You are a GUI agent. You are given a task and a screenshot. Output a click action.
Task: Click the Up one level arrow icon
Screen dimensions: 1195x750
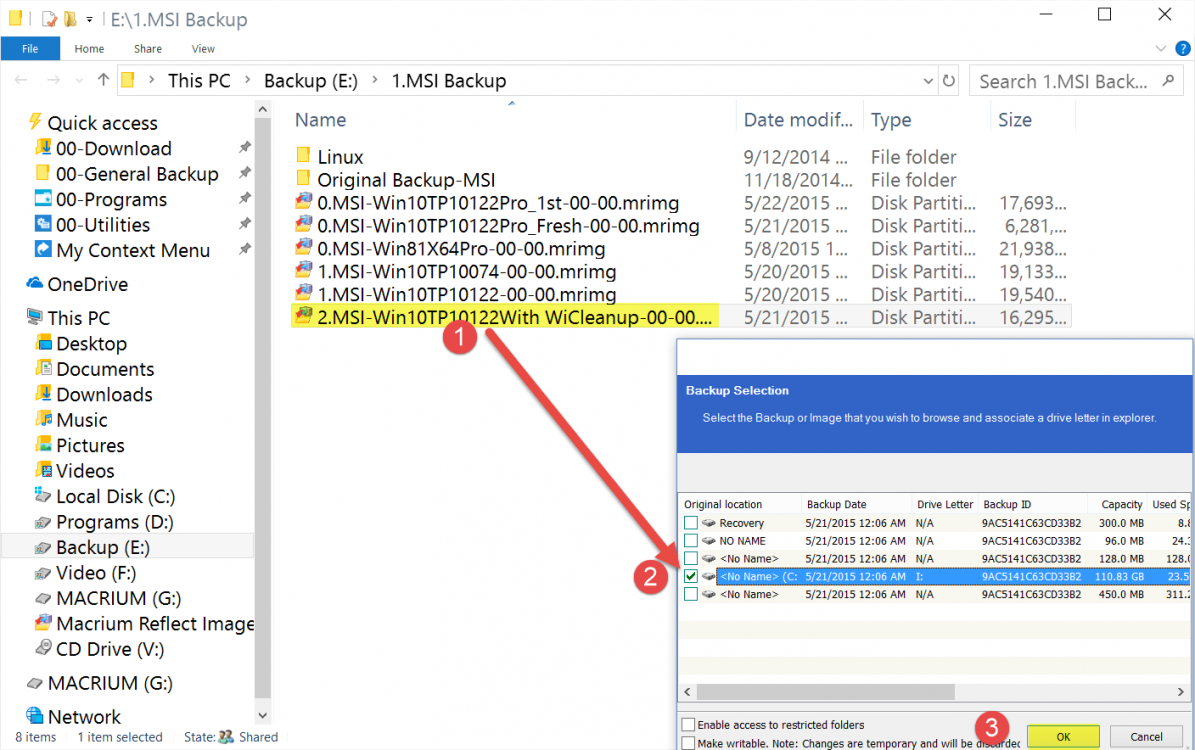pos(104,79)
